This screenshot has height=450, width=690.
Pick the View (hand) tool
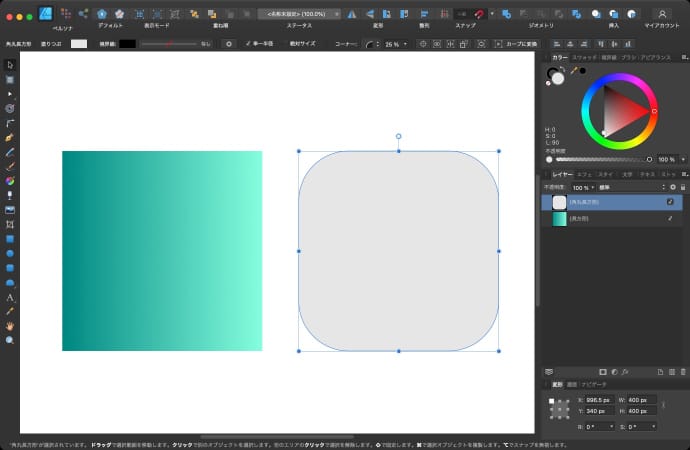click(10, 326)
